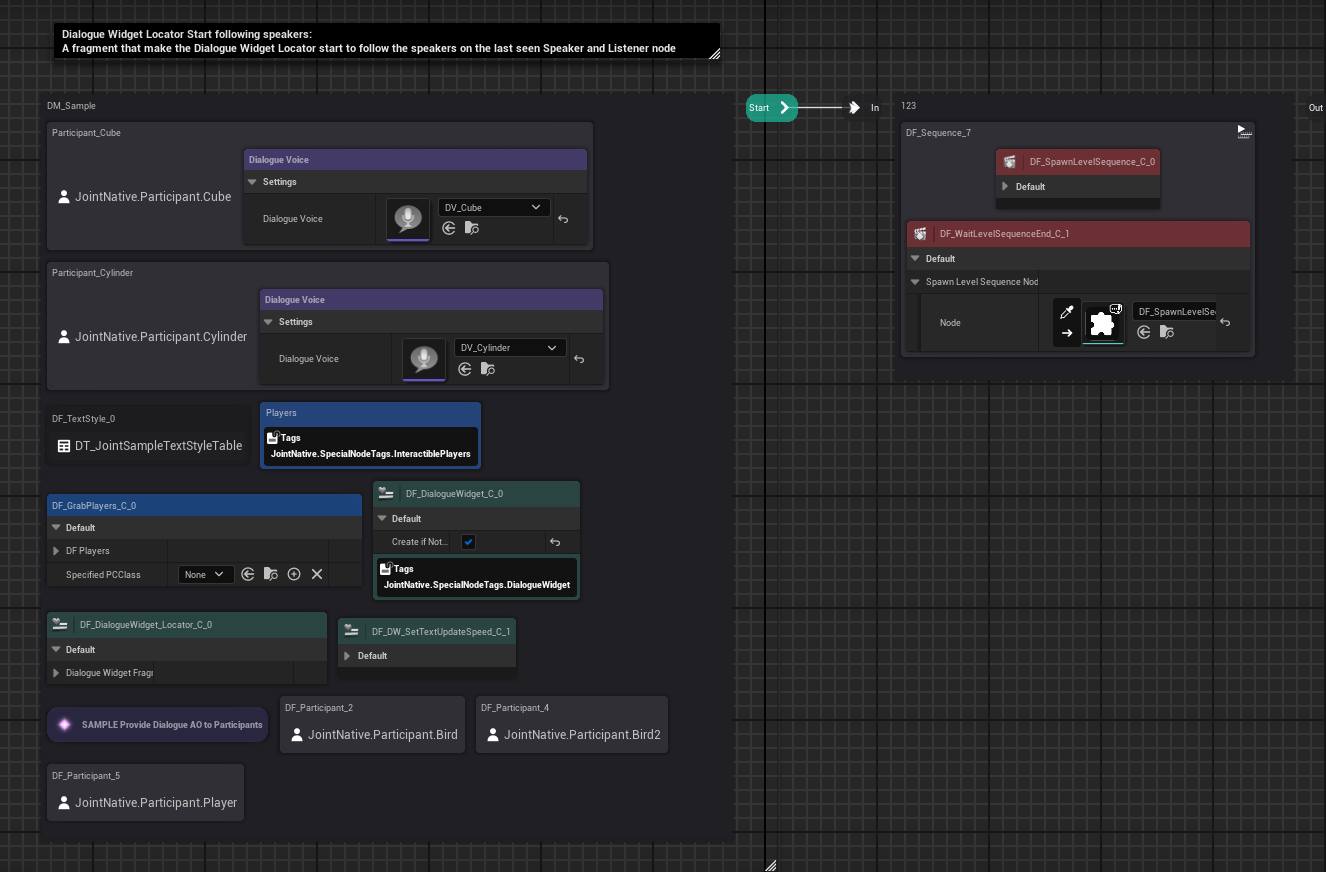Open the Specified PCClass None dropdown

[206, 574]
